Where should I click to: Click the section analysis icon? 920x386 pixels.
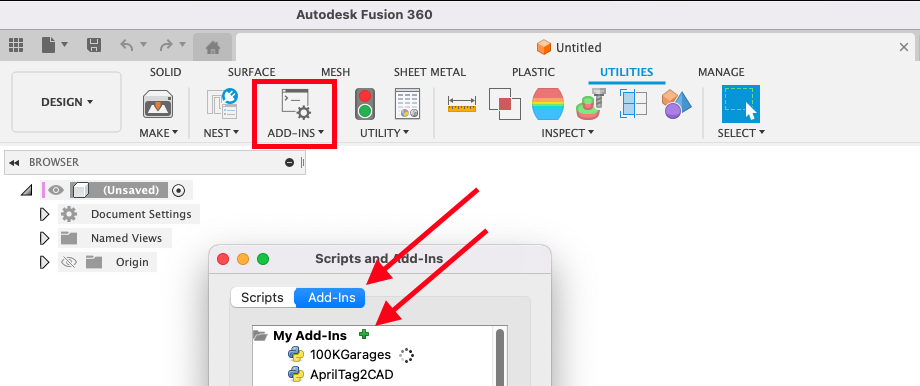click(634, 104)
